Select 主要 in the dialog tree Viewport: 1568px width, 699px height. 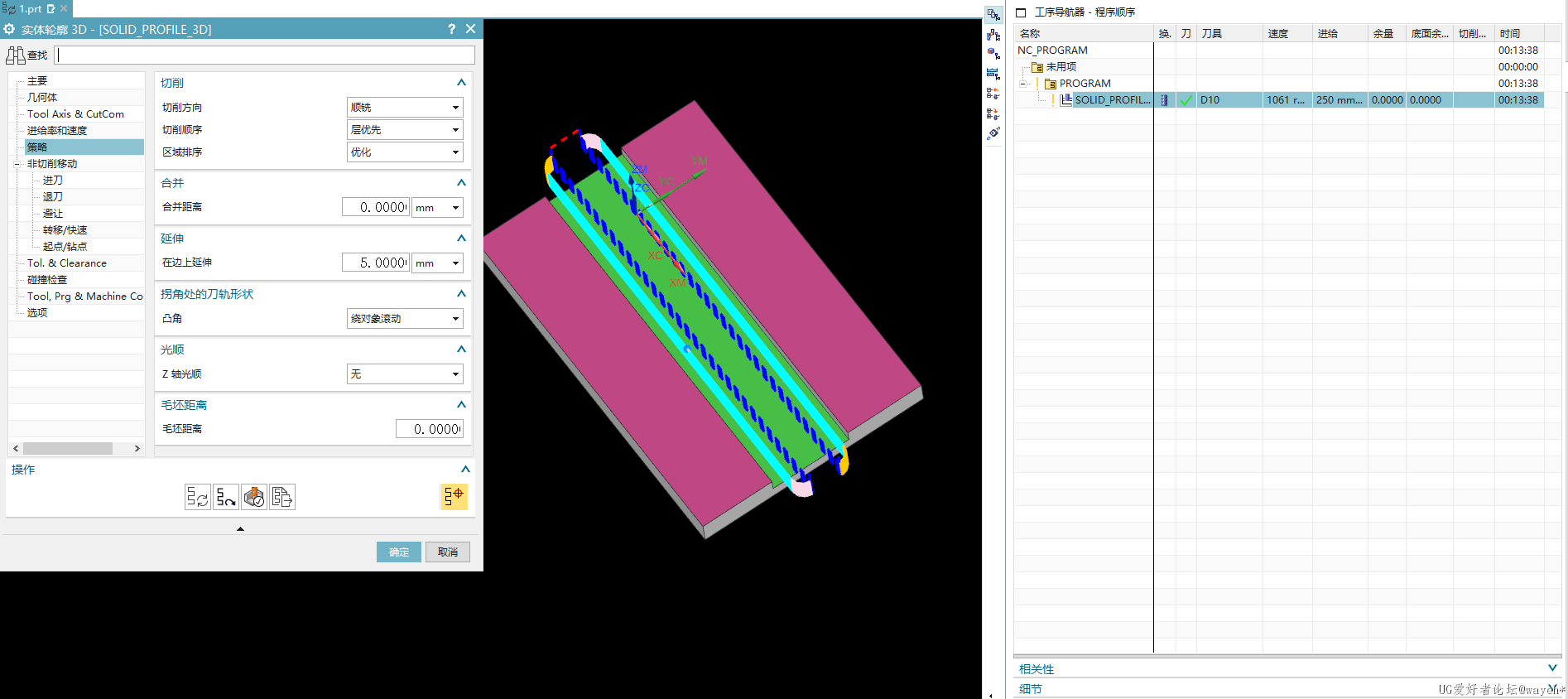pyautogui.click(x=37, y=81)
